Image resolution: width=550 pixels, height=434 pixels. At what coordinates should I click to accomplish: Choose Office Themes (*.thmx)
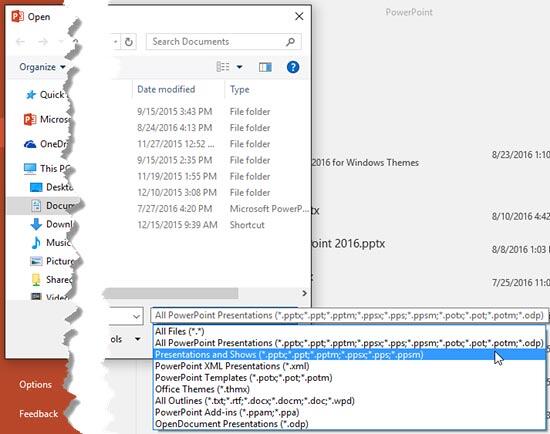pos(349,389)
